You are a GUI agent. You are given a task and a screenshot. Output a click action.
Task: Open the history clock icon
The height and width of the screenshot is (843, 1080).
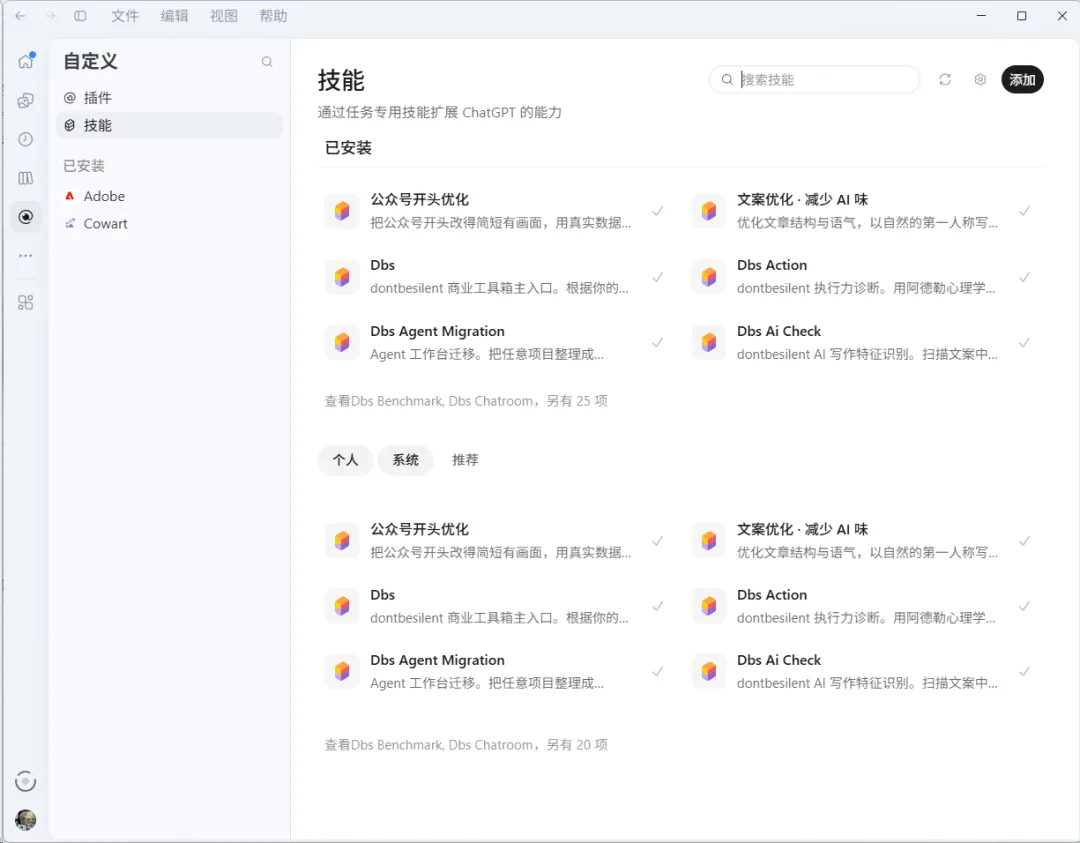(x=25, y=139)
